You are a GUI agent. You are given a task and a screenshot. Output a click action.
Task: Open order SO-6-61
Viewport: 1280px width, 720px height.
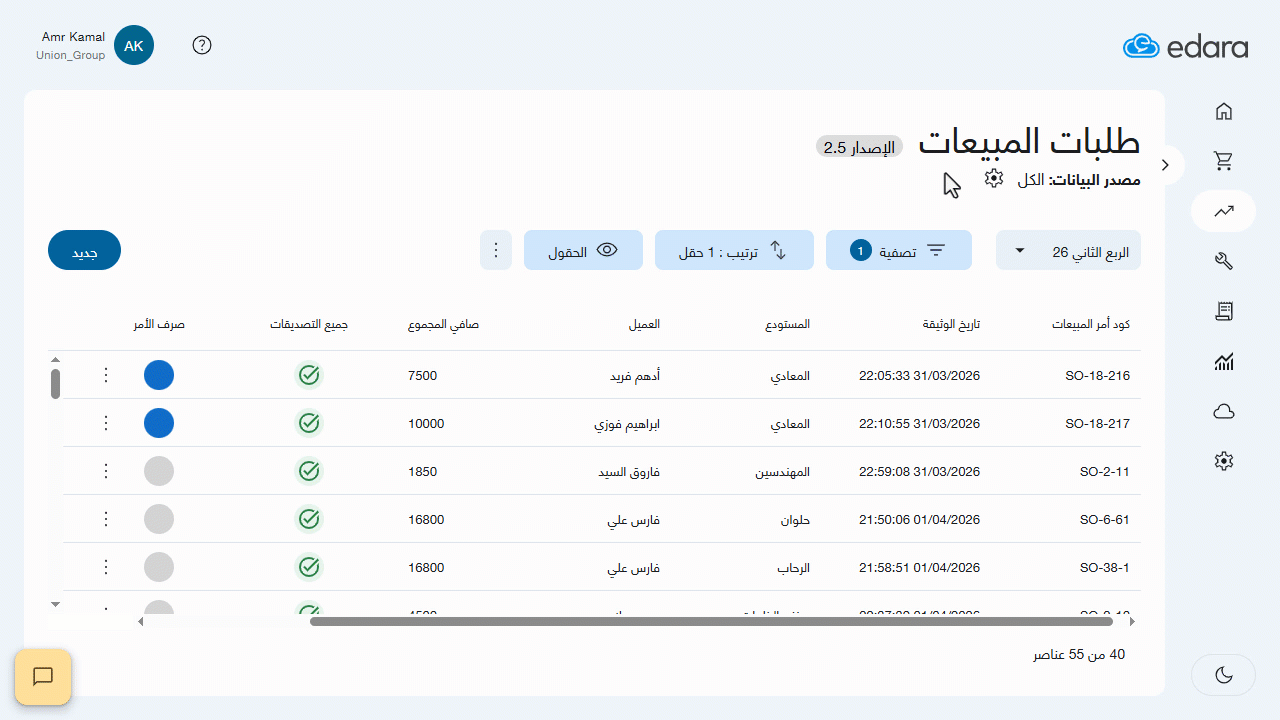point(1105,520)
